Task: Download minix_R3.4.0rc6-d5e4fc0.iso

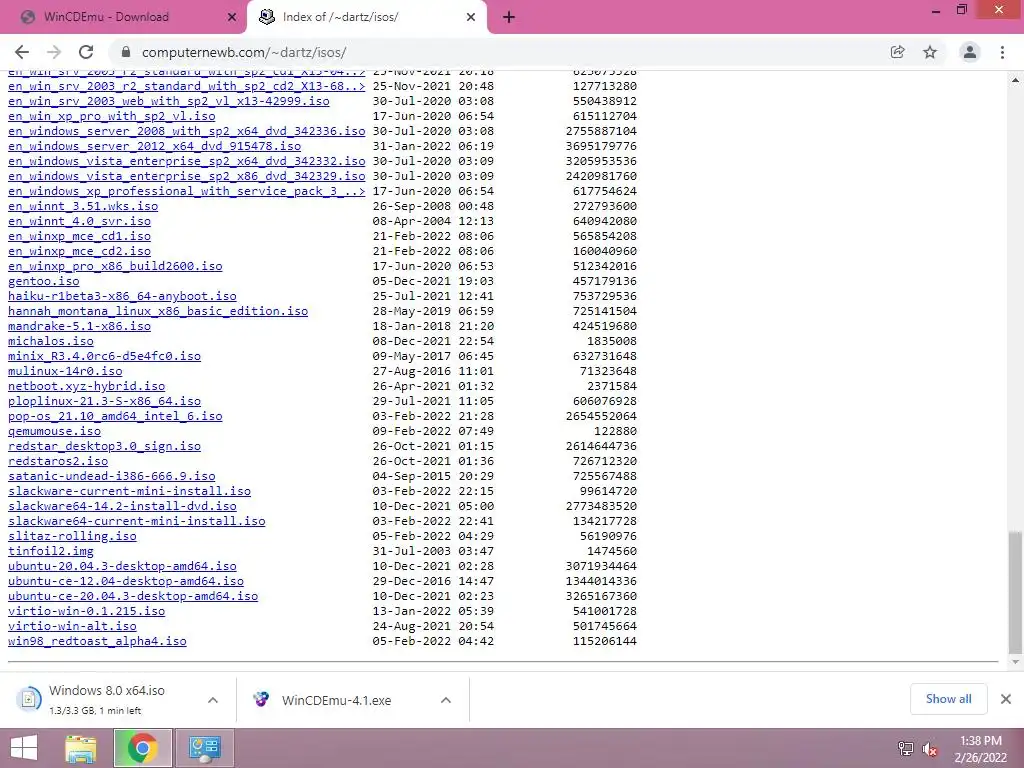Action: [104, 356]
